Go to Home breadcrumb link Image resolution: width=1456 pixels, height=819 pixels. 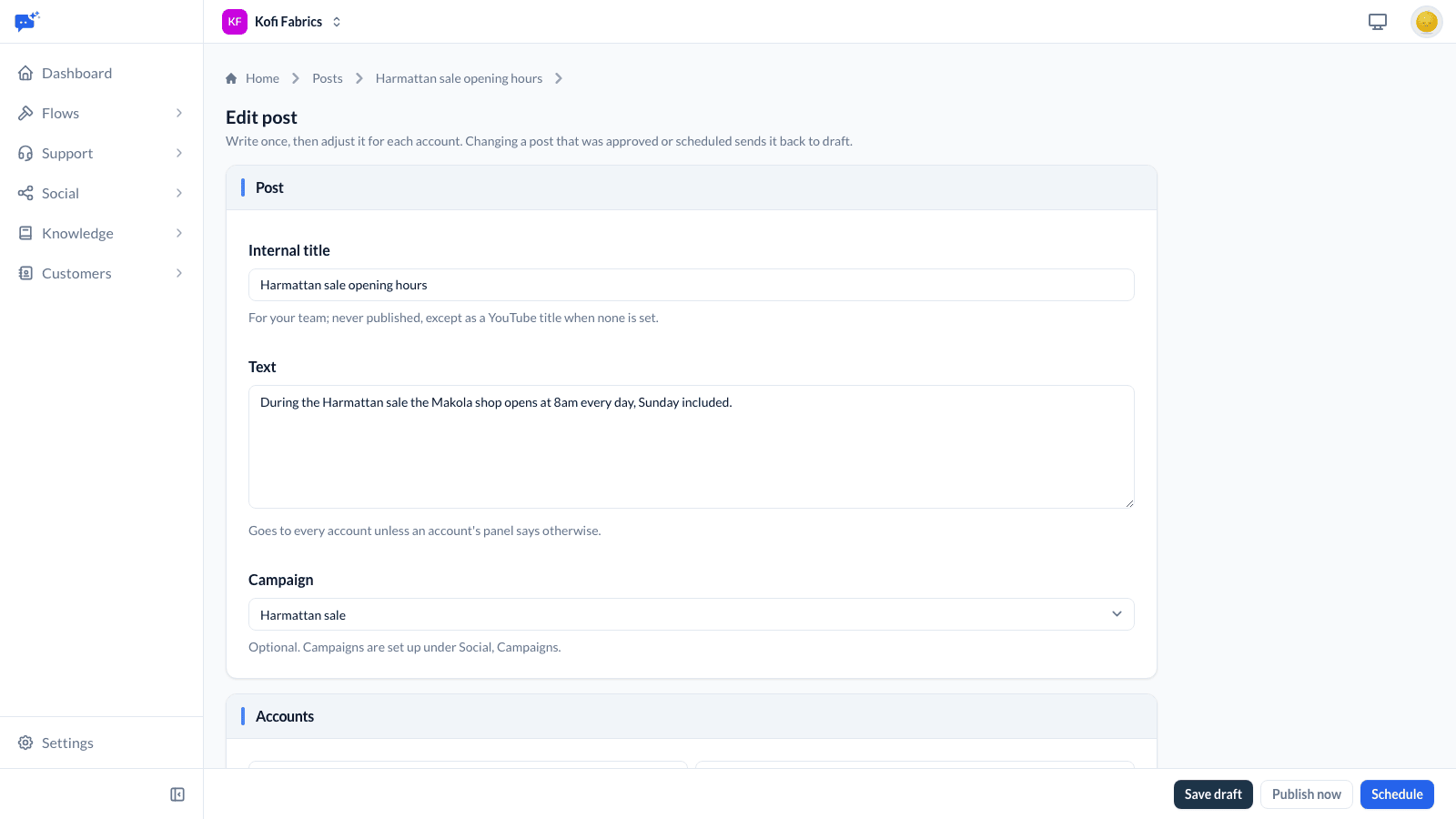click(262, 78)
